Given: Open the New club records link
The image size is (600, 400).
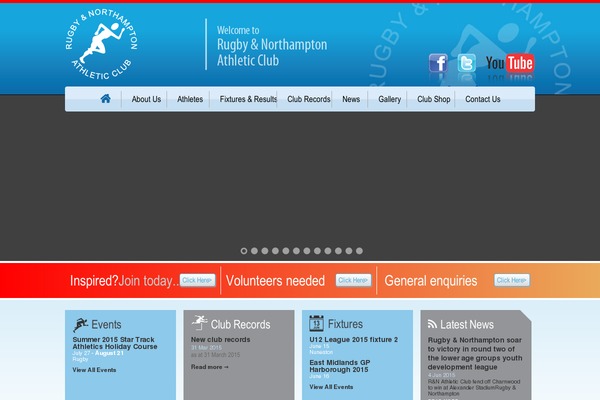Looking at the screenshot, I should click(220, 340).
